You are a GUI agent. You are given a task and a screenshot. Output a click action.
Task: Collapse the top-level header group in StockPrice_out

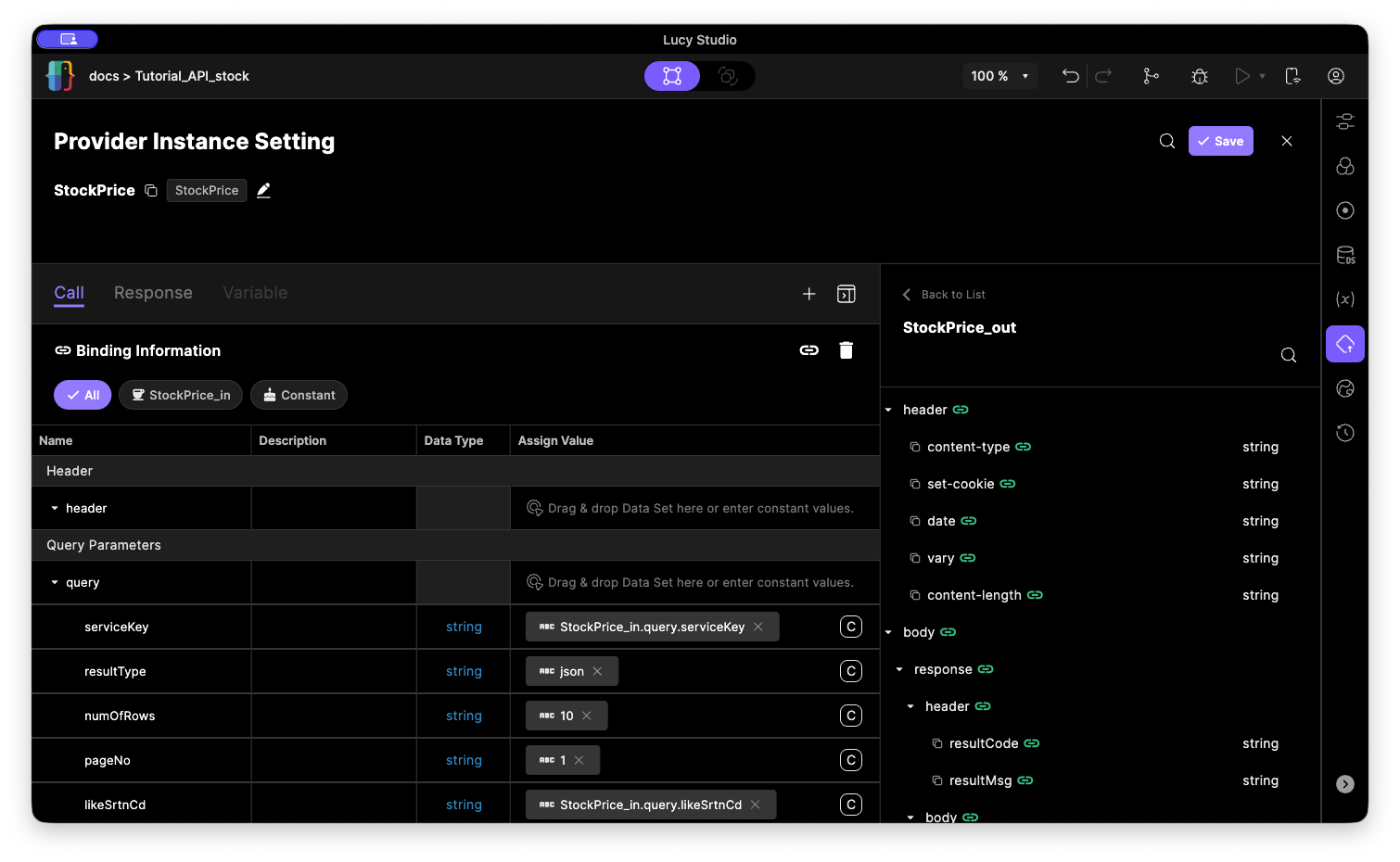pos(888,410)
